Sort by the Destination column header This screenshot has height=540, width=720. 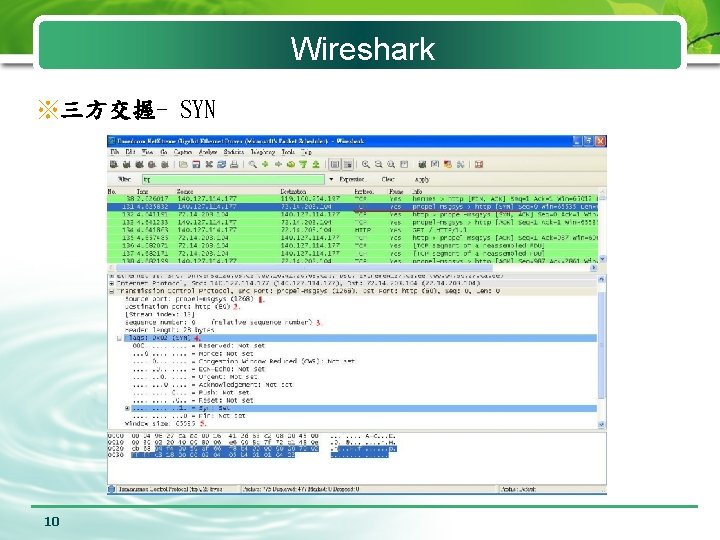coord(293,191)
